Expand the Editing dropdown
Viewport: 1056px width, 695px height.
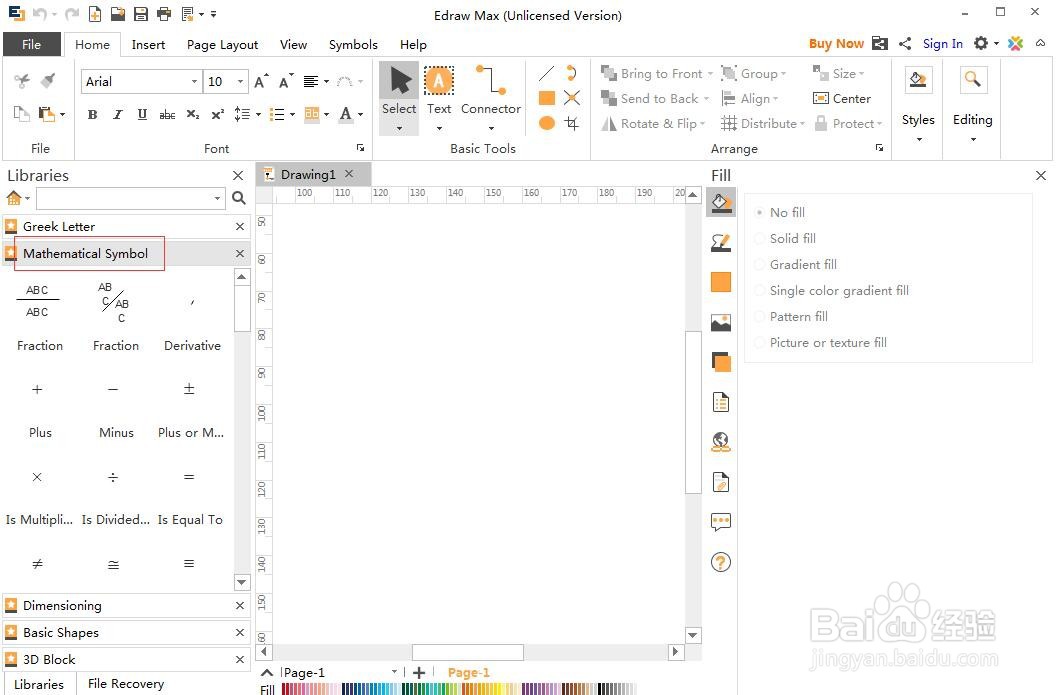pyautogui.click(x=972, y=139)
